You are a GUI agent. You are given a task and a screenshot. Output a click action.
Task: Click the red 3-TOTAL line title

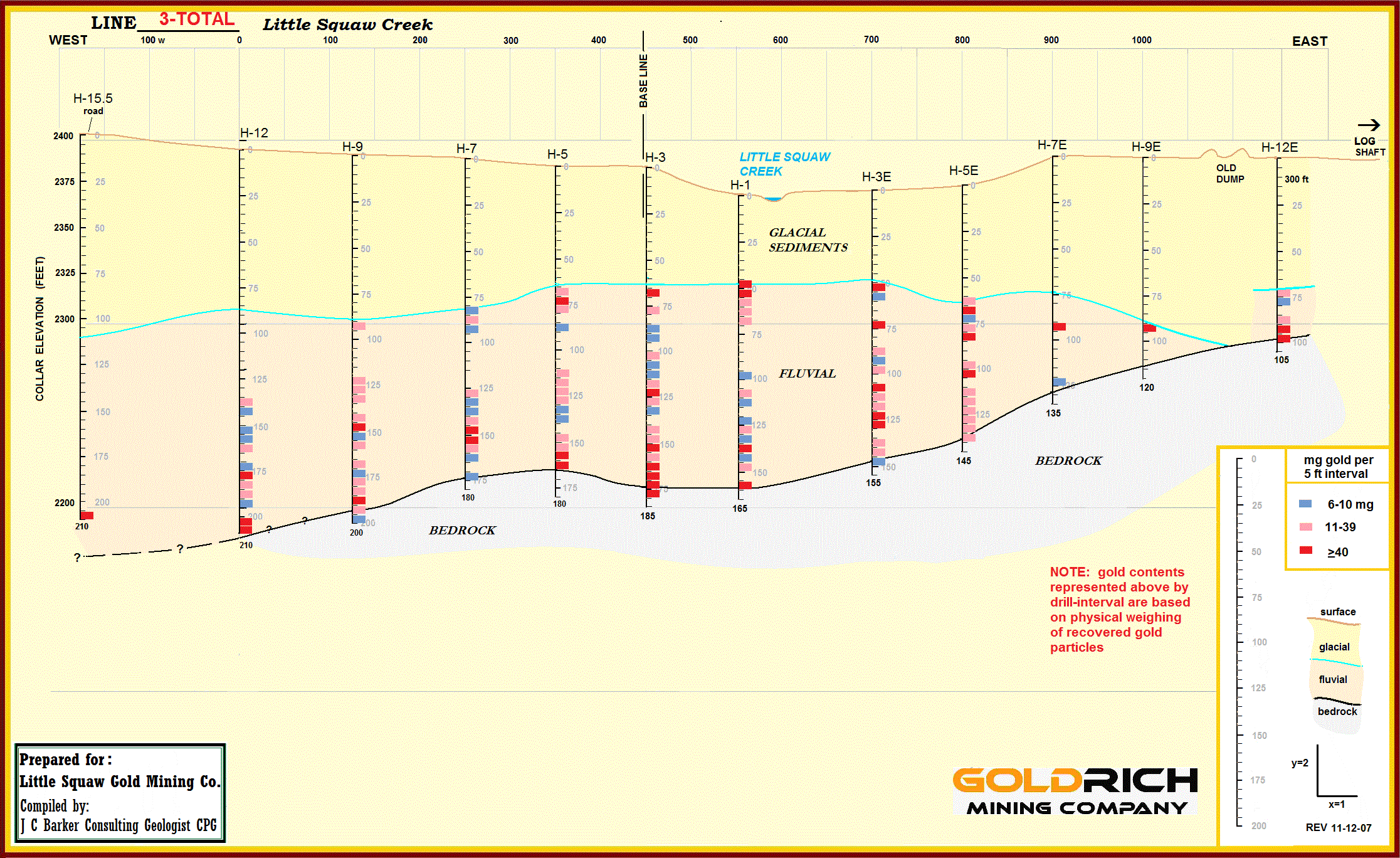(197, 19)
